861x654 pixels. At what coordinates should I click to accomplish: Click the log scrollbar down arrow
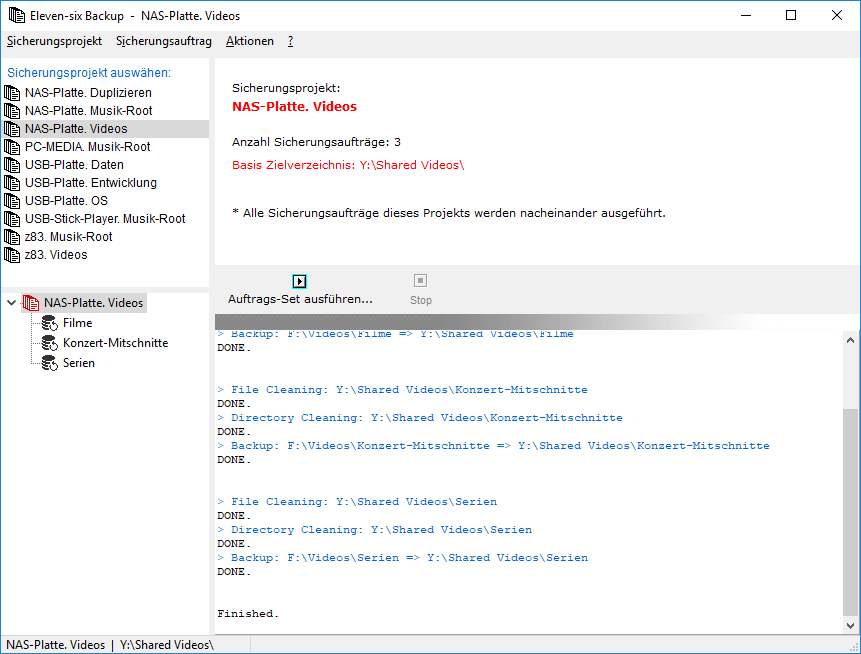coord(851,625)
